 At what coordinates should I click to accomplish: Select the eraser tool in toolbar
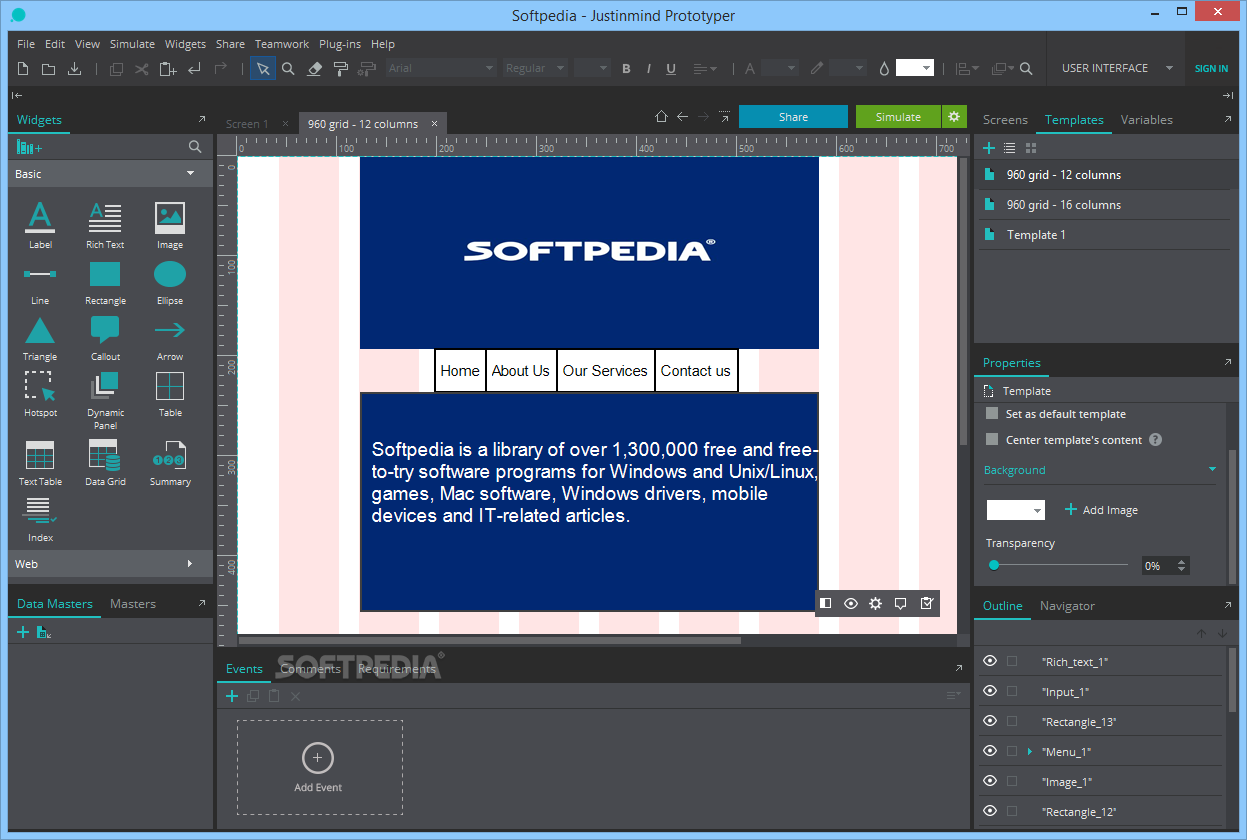pos(314,69)
